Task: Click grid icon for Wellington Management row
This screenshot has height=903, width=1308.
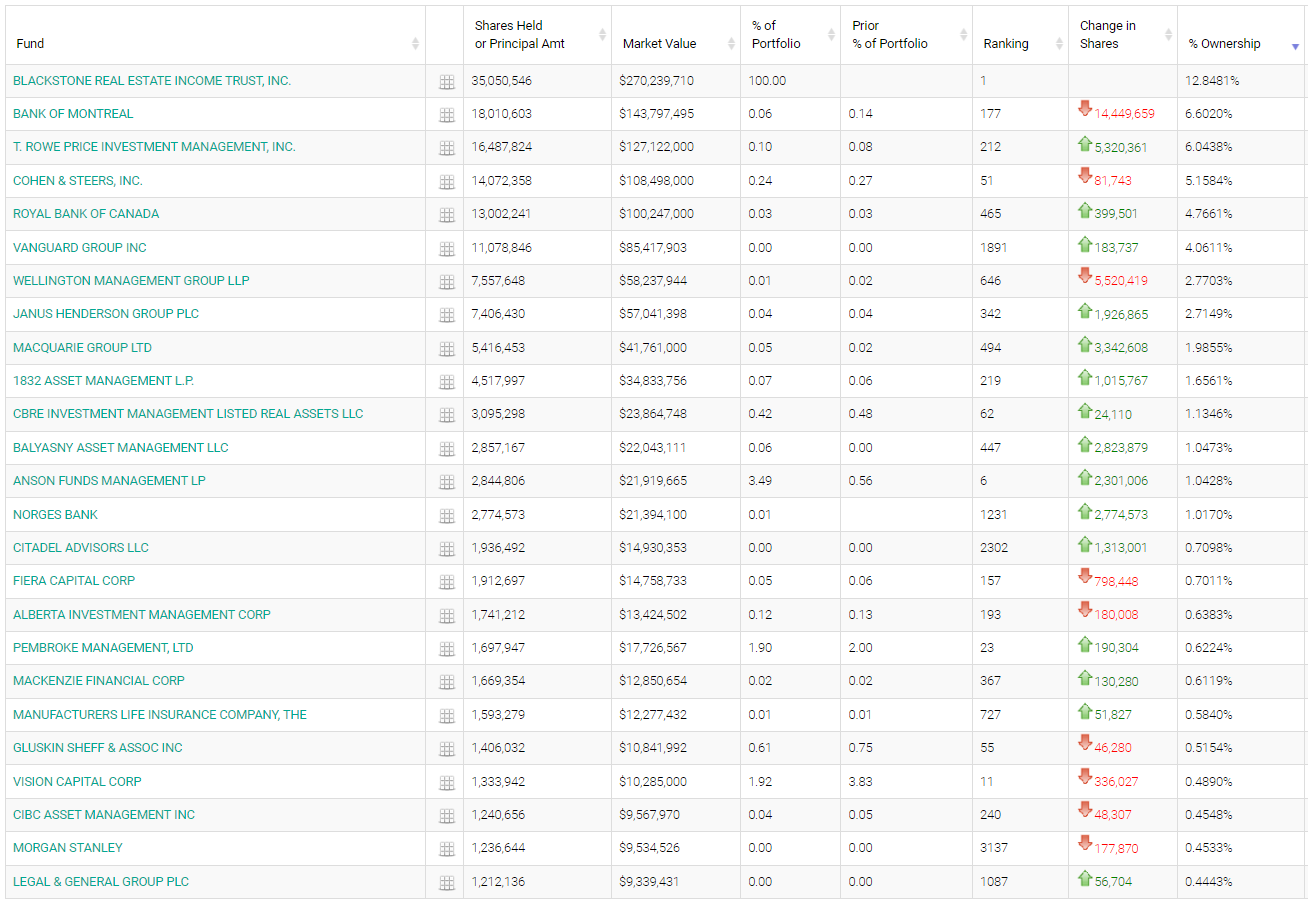Action: (x=447, y=282)
